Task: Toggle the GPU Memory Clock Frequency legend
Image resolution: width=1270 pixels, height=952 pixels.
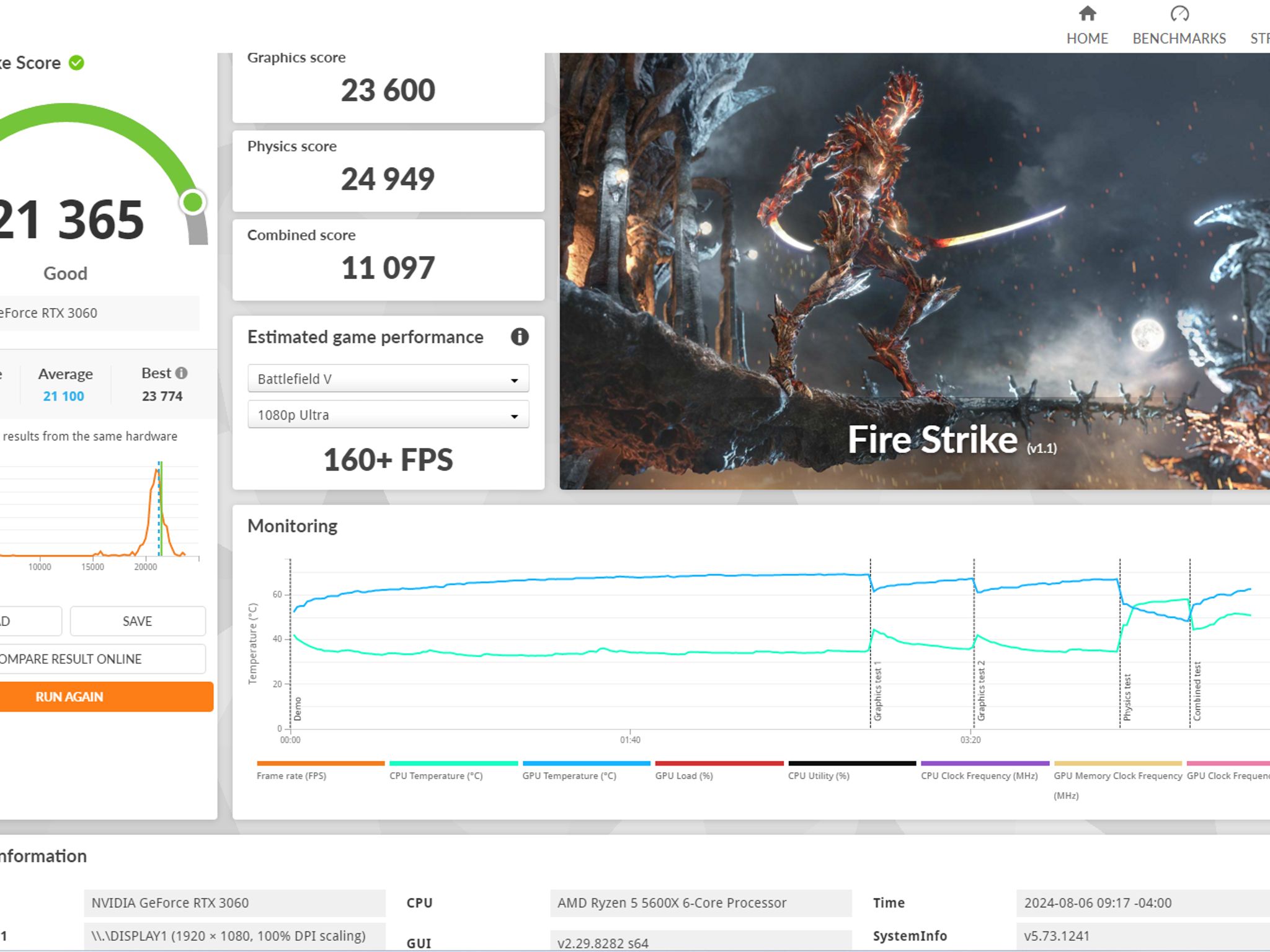Action: click(1118, 780)
